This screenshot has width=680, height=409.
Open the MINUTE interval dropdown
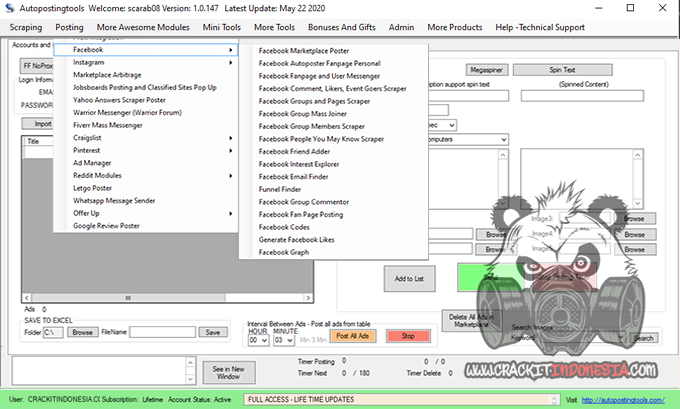point(283,340)
